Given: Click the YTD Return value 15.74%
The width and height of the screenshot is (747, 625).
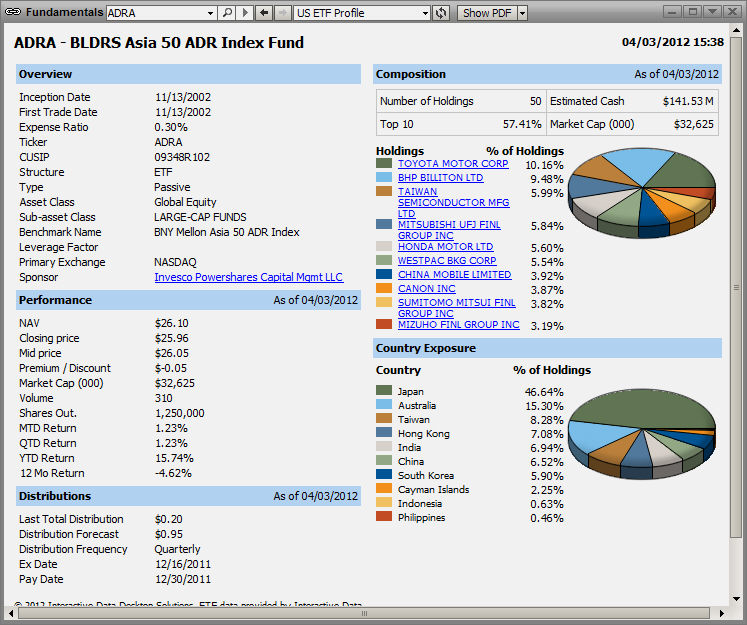Looking at the screenshot, I should (174, 458).
